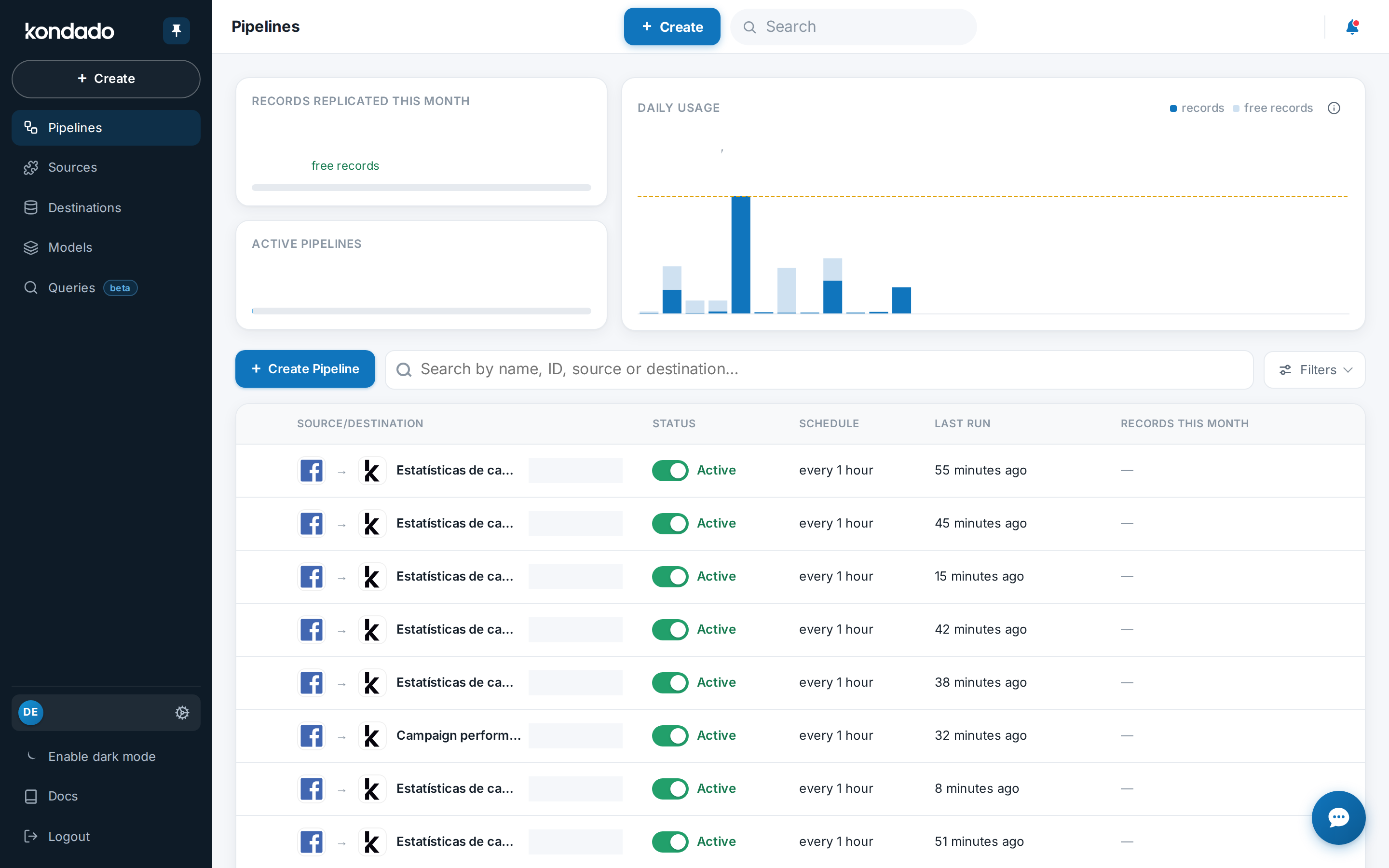Toggle Active switch for 38 minutes ago pipeline
This screenshot has width=1389, height=868.
(x=670, y=682)
